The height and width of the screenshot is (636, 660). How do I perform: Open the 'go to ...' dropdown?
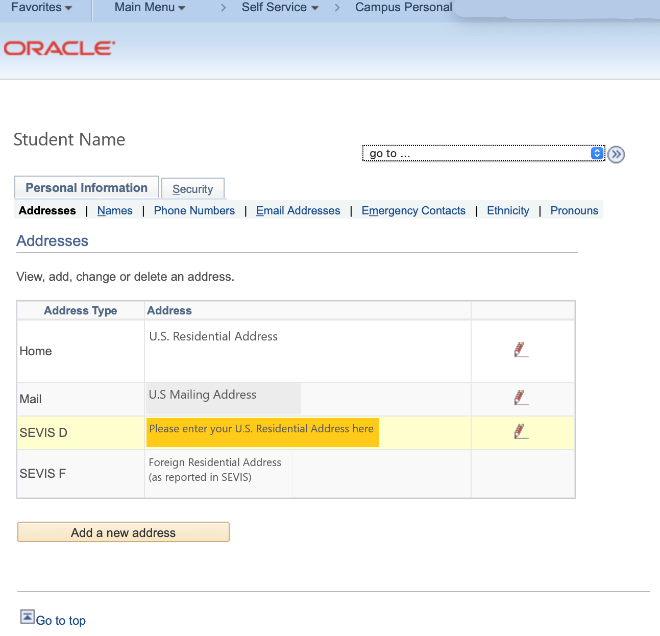(x=485, y=153)
